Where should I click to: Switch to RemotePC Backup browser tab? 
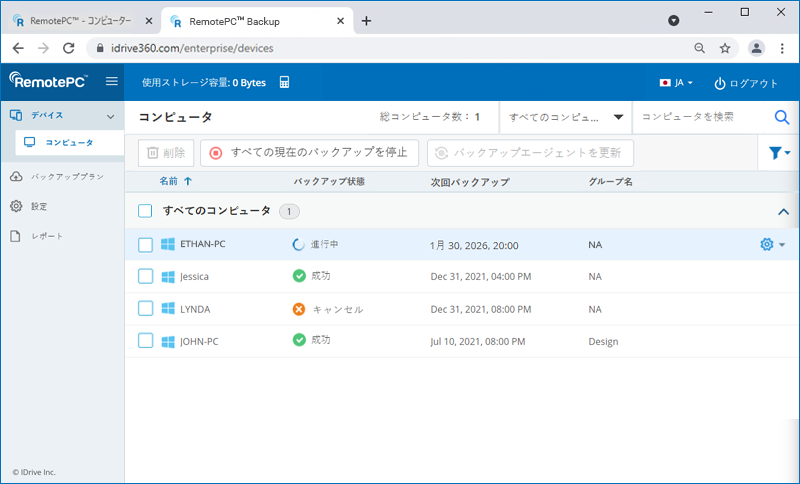(257, 21)
